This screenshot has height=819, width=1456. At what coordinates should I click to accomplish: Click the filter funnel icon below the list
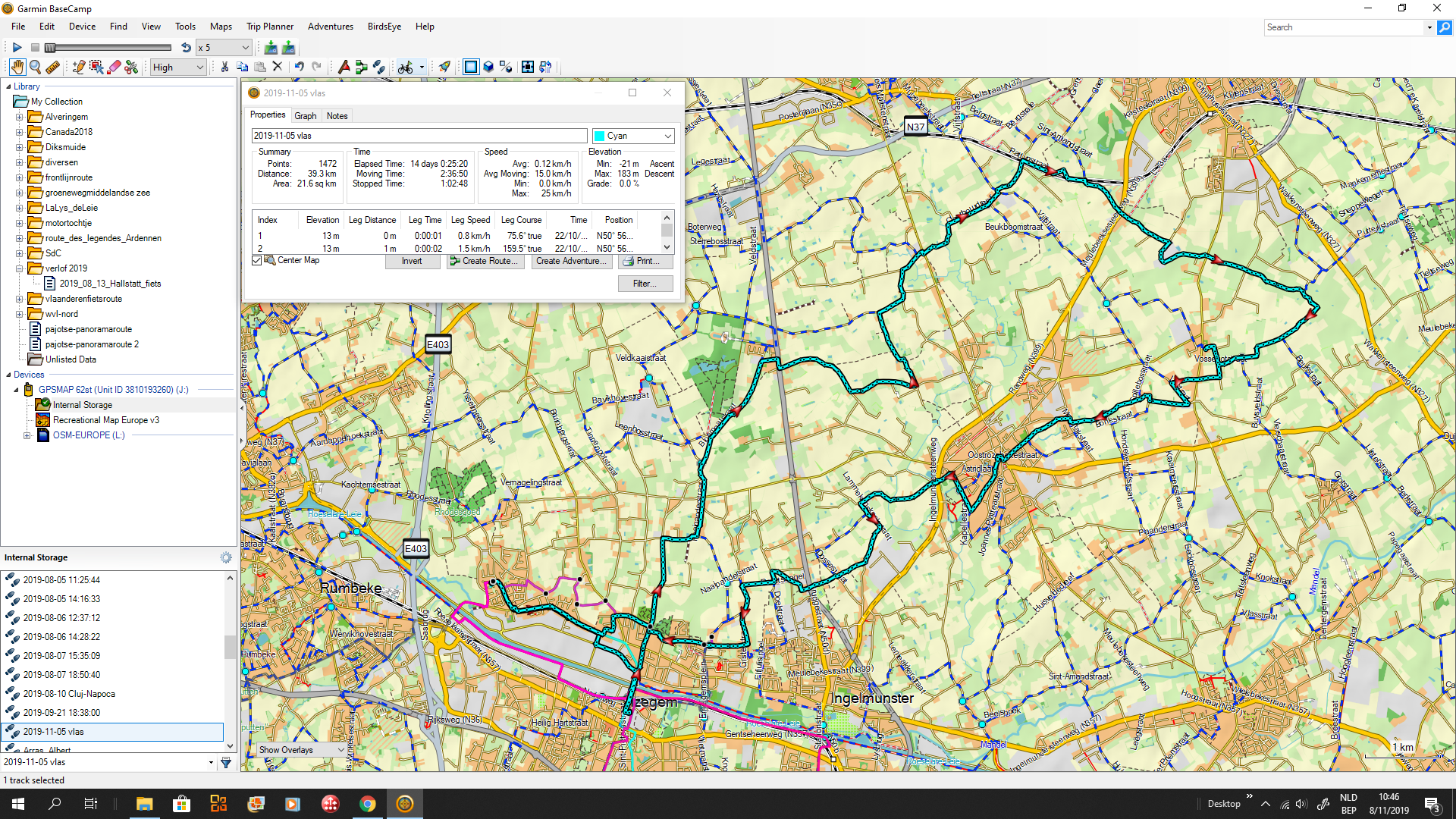click(x=226, y=762)
